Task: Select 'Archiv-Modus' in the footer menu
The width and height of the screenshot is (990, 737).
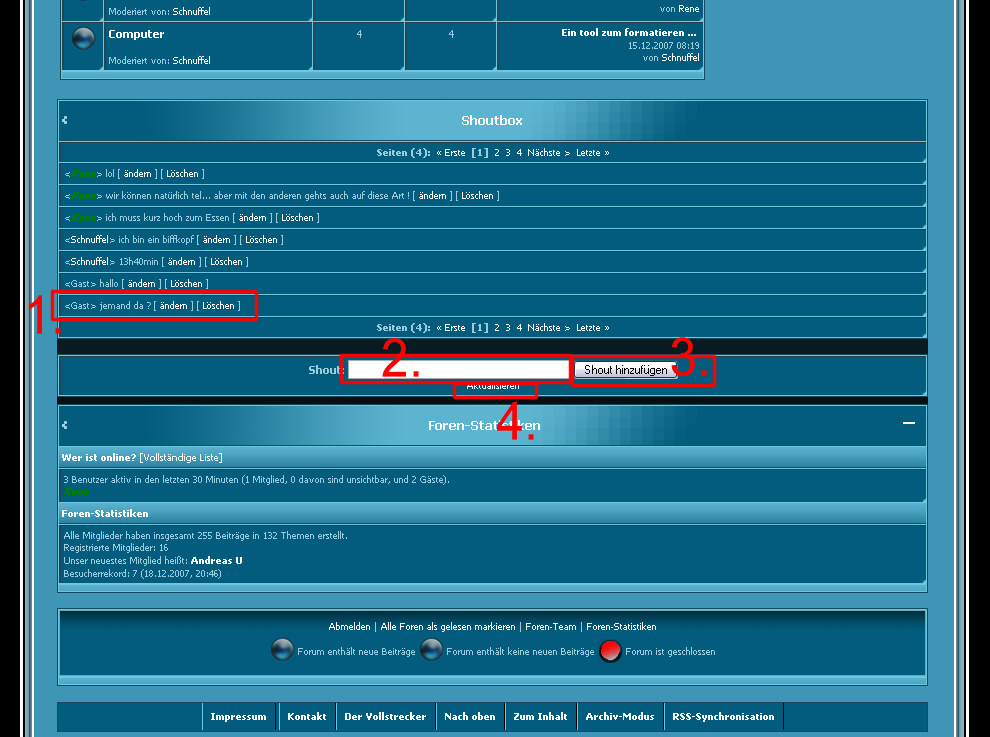Action: (x=619, y=717)
